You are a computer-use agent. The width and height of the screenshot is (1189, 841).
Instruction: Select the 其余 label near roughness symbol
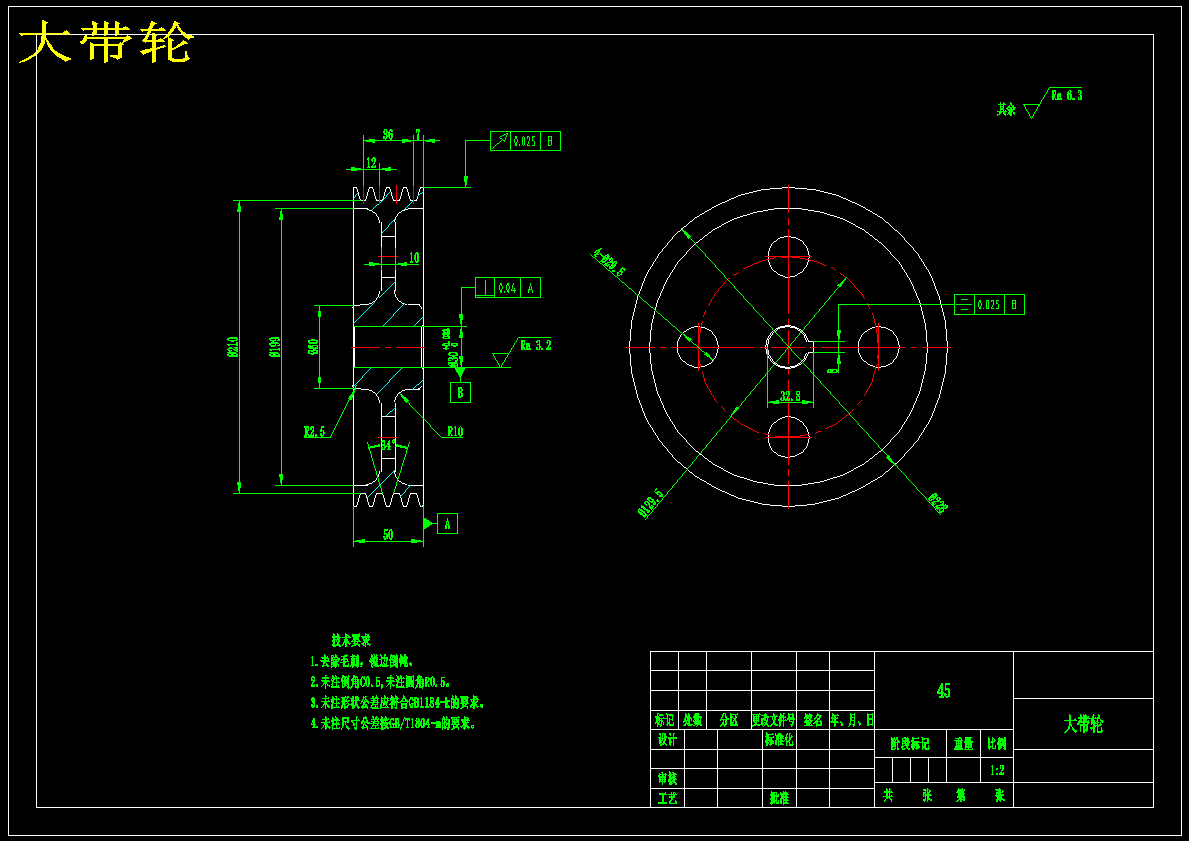(x=1006, y=110)
